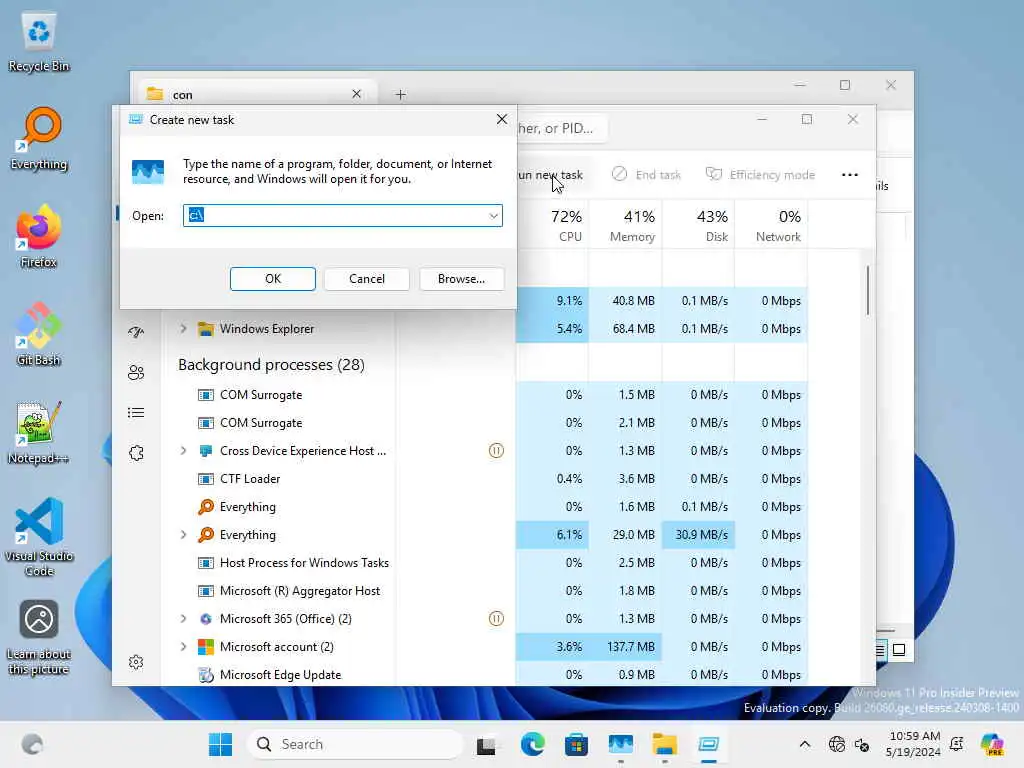Viewport: 1024px width, 768px height.
Task: Open Recycle Bin desktop icon
Action: click(x=39, y=42)
